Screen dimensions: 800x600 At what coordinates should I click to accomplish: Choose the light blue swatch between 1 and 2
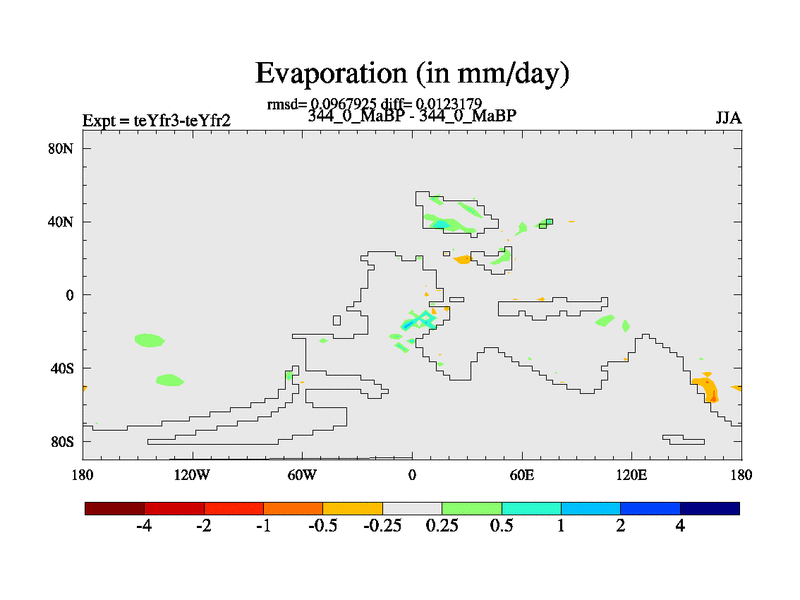click(591, 508)
